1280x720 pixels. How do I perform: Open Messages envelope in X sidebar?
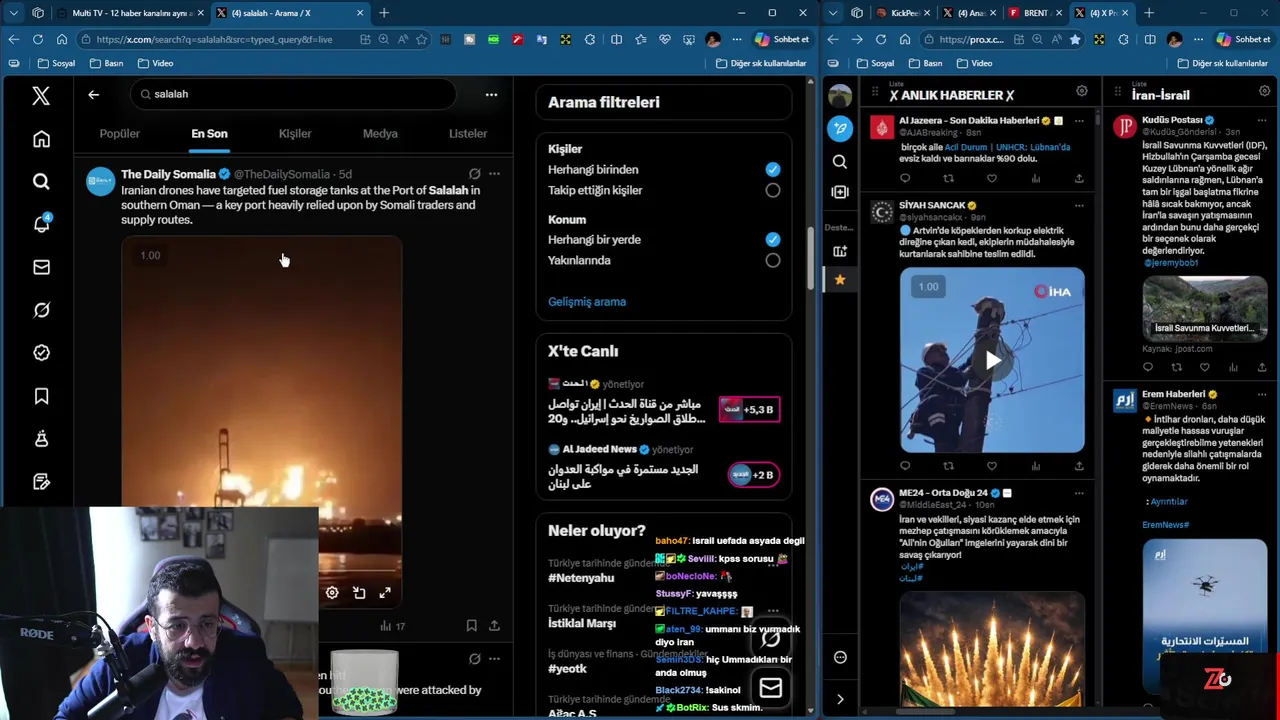(x=41, y=267)
